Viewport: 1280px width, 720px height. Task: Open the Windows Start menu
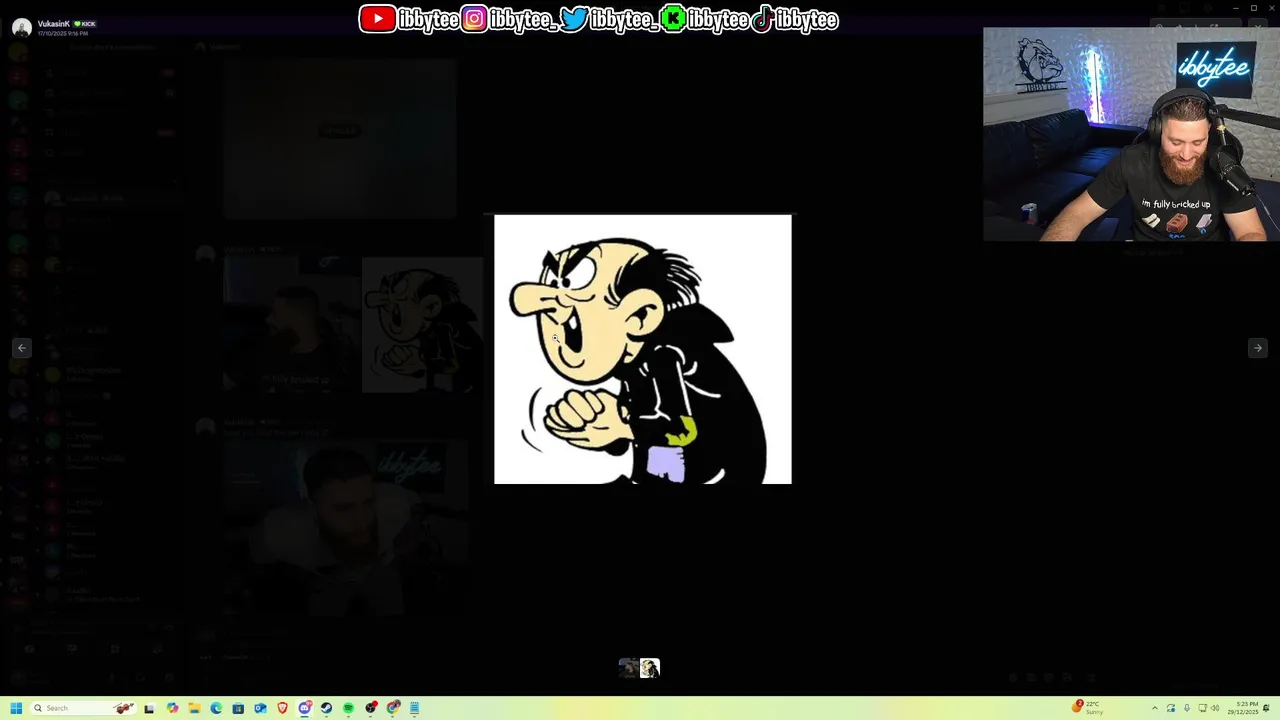pos(16,708)
